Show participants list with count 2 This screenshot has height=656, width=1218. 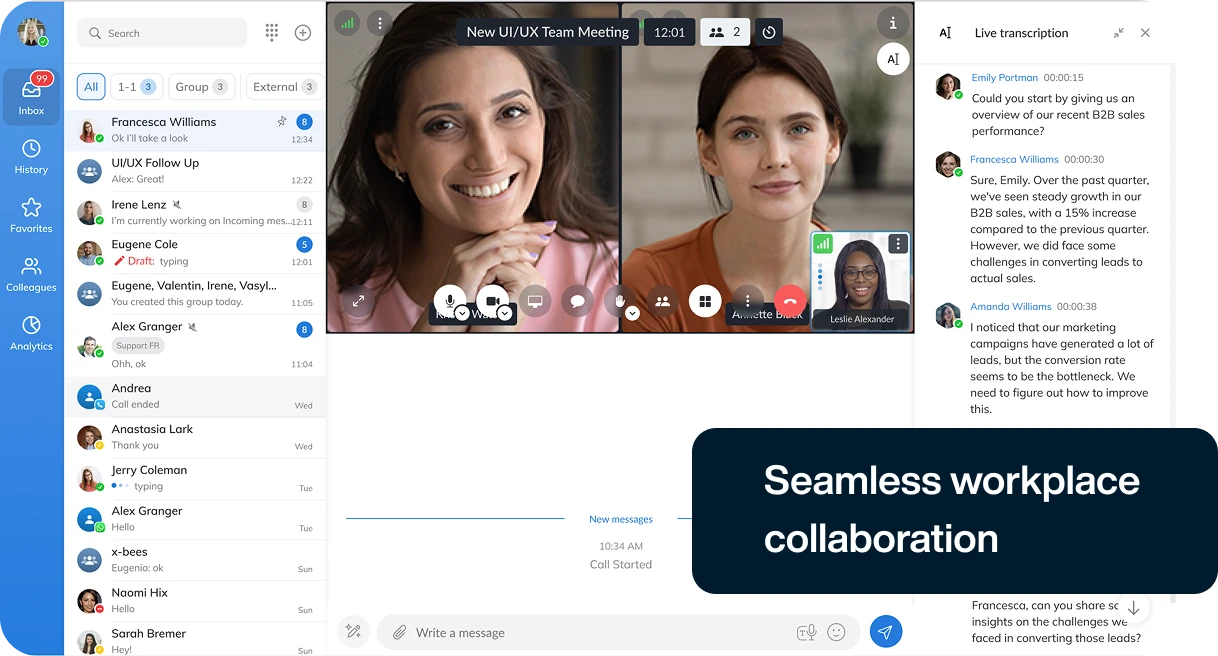(x=724, y=31)
